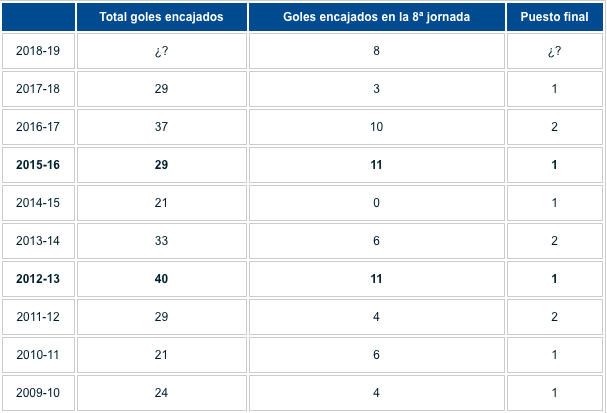Select the bold 2015-16 season cell
Screen dimensions: 607x413
click(38, 165)
